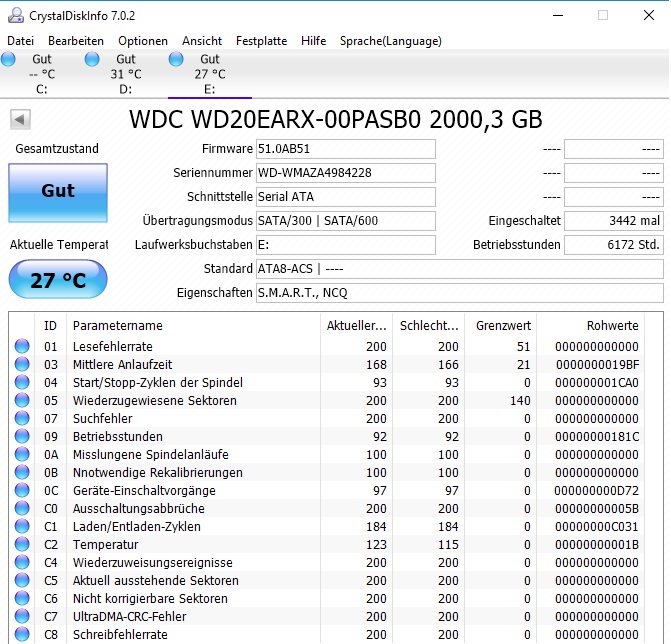Click status orb for Mittlere Anlaufzeit row
Image resolution: width=671 pixels, height=644 pixels.
pyautogui.click(x=22, y=364)
